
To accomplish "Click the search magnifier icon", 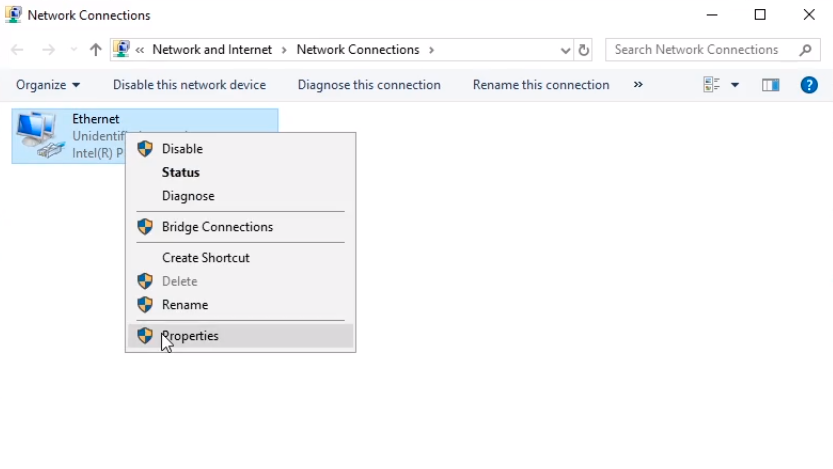I will pos(806,50).
